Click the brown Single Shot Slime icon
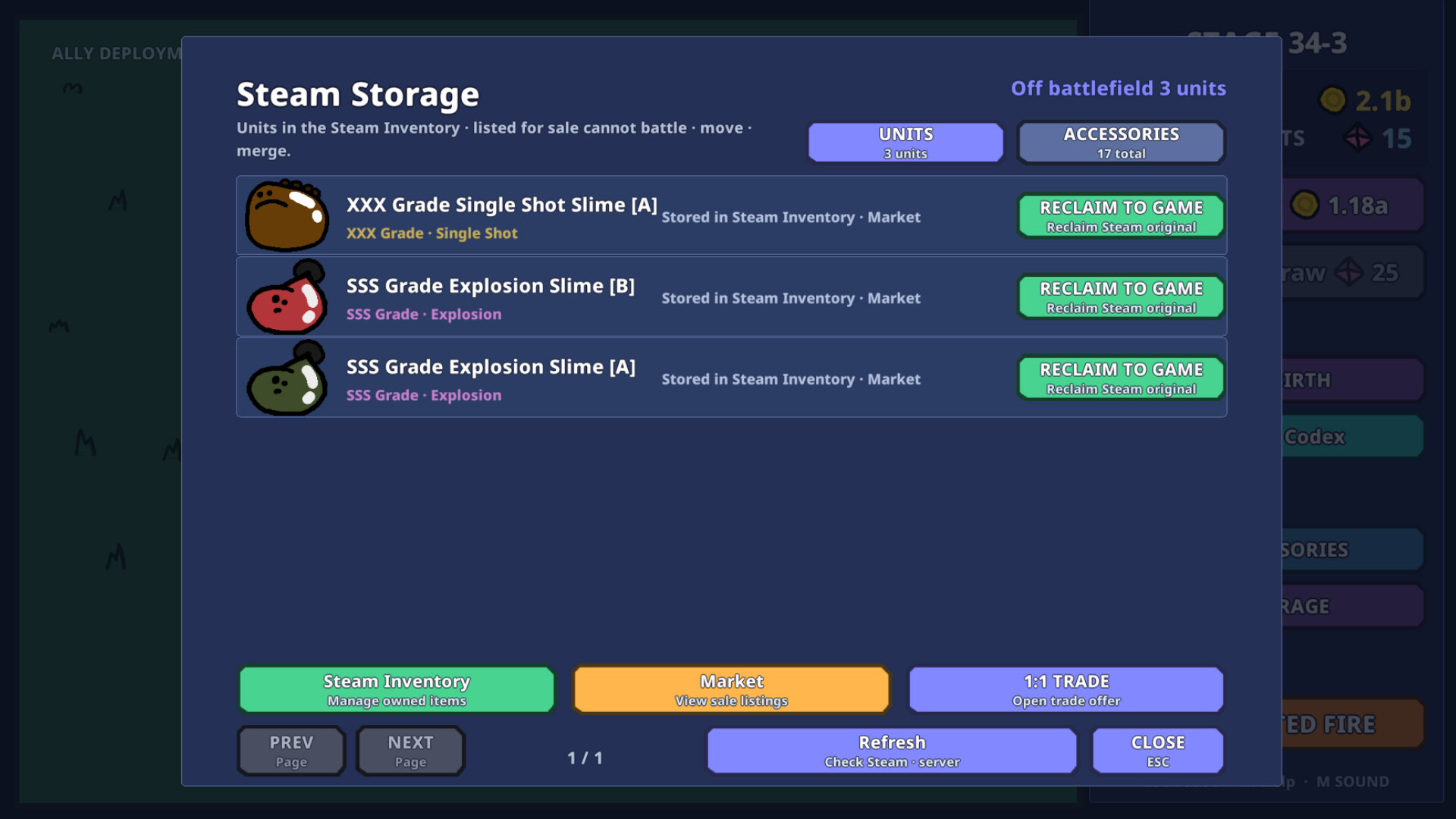The image size is (1456, 819). (287, 215)
